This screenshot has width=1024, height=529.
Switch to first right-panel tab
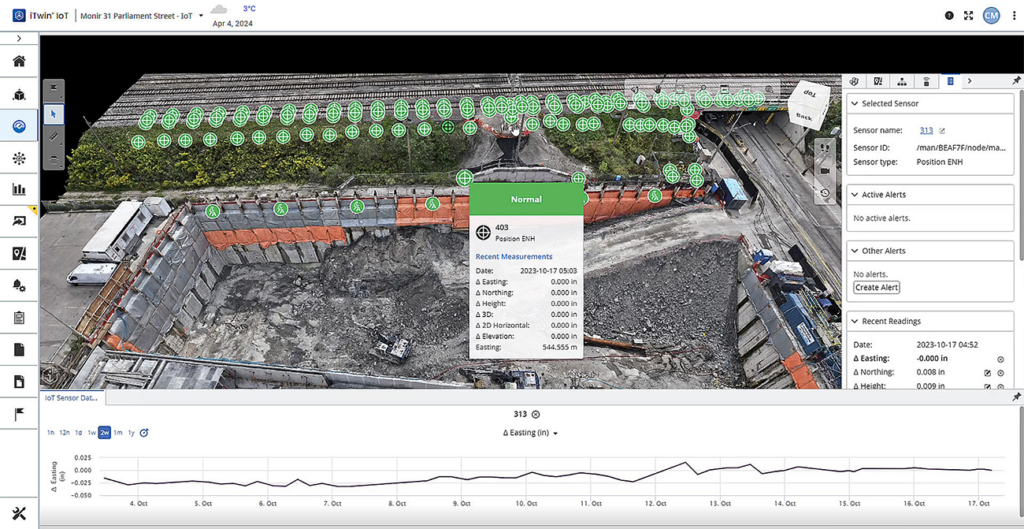pos(854,81)
